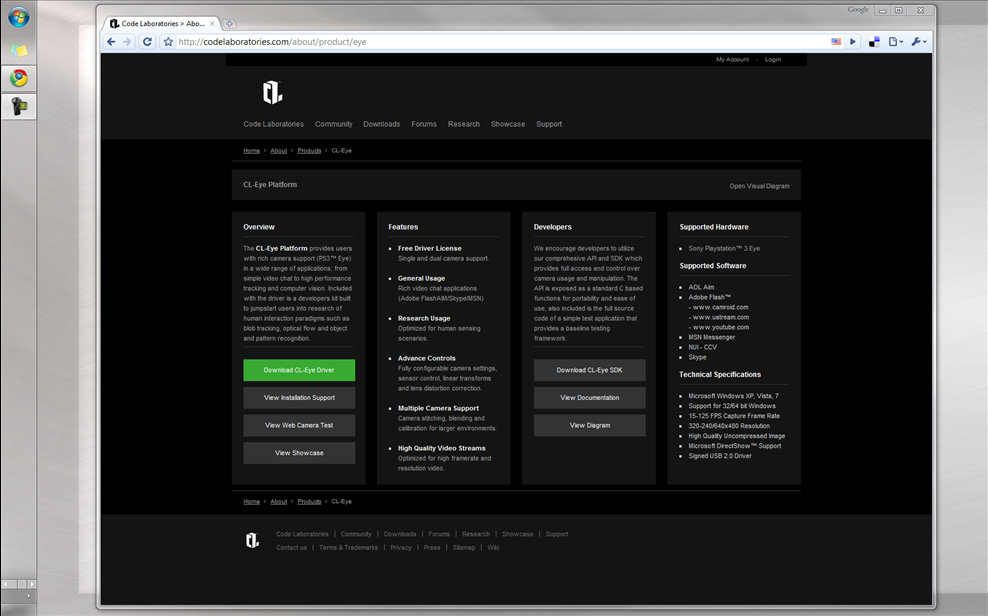Open Showcase in the top navigation
Image resolution: width=988 pixels, height=616 pixels.
[508, 124]
